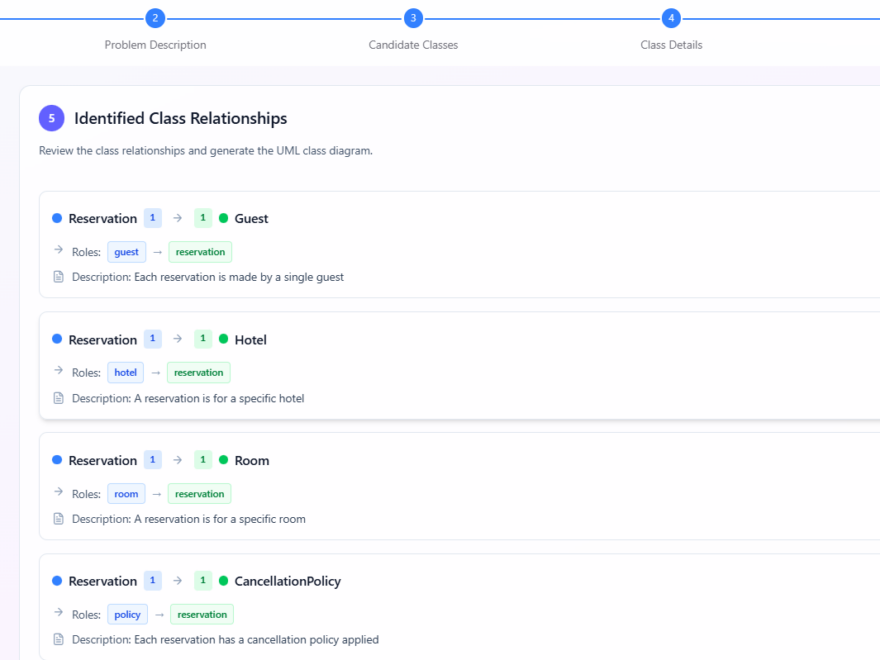Click the step 5 badge beside the heading
Image resolution: width=880 pixels, height=660 pixels.
coord(51,119)
